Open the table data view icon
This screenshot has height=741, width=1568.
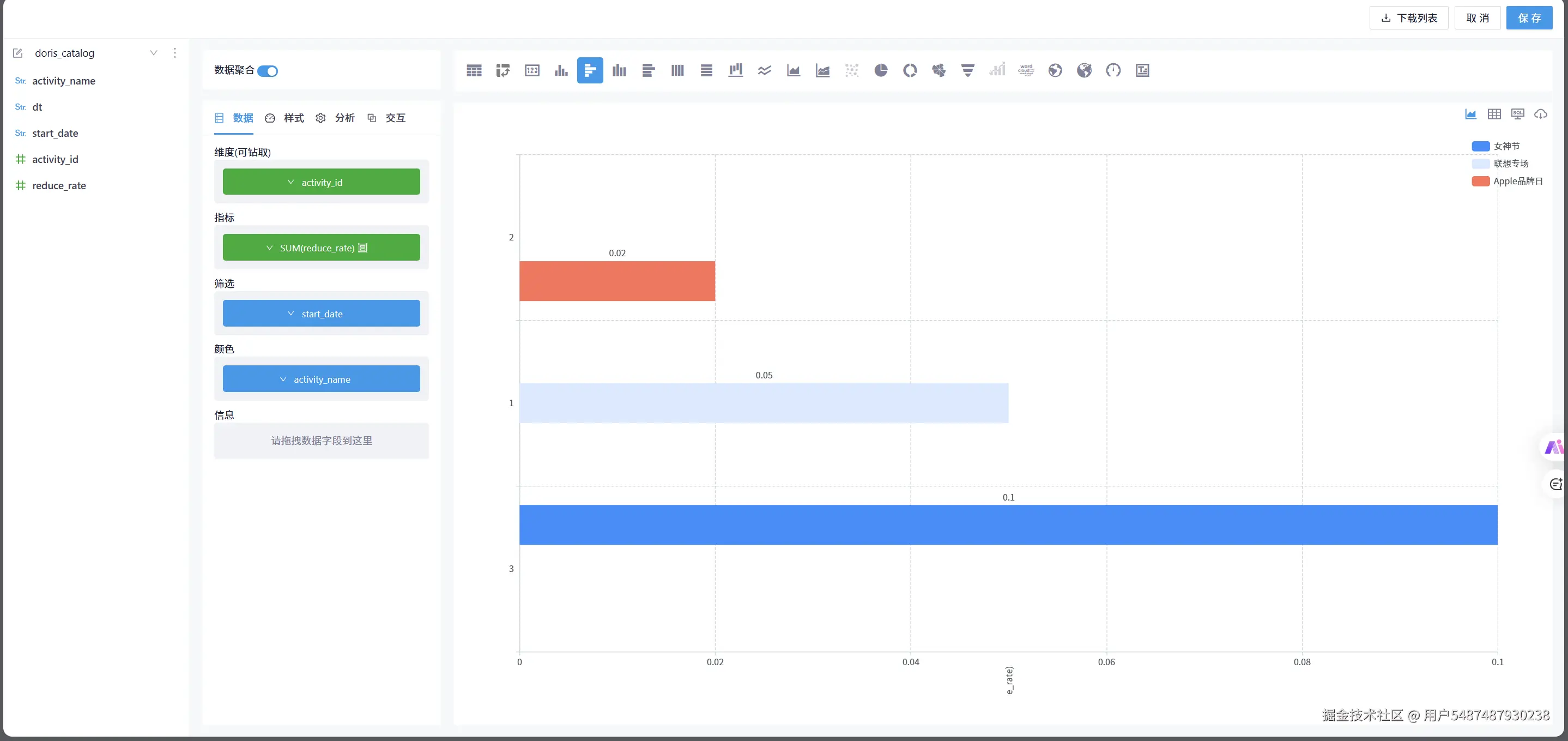point(1494,114)
